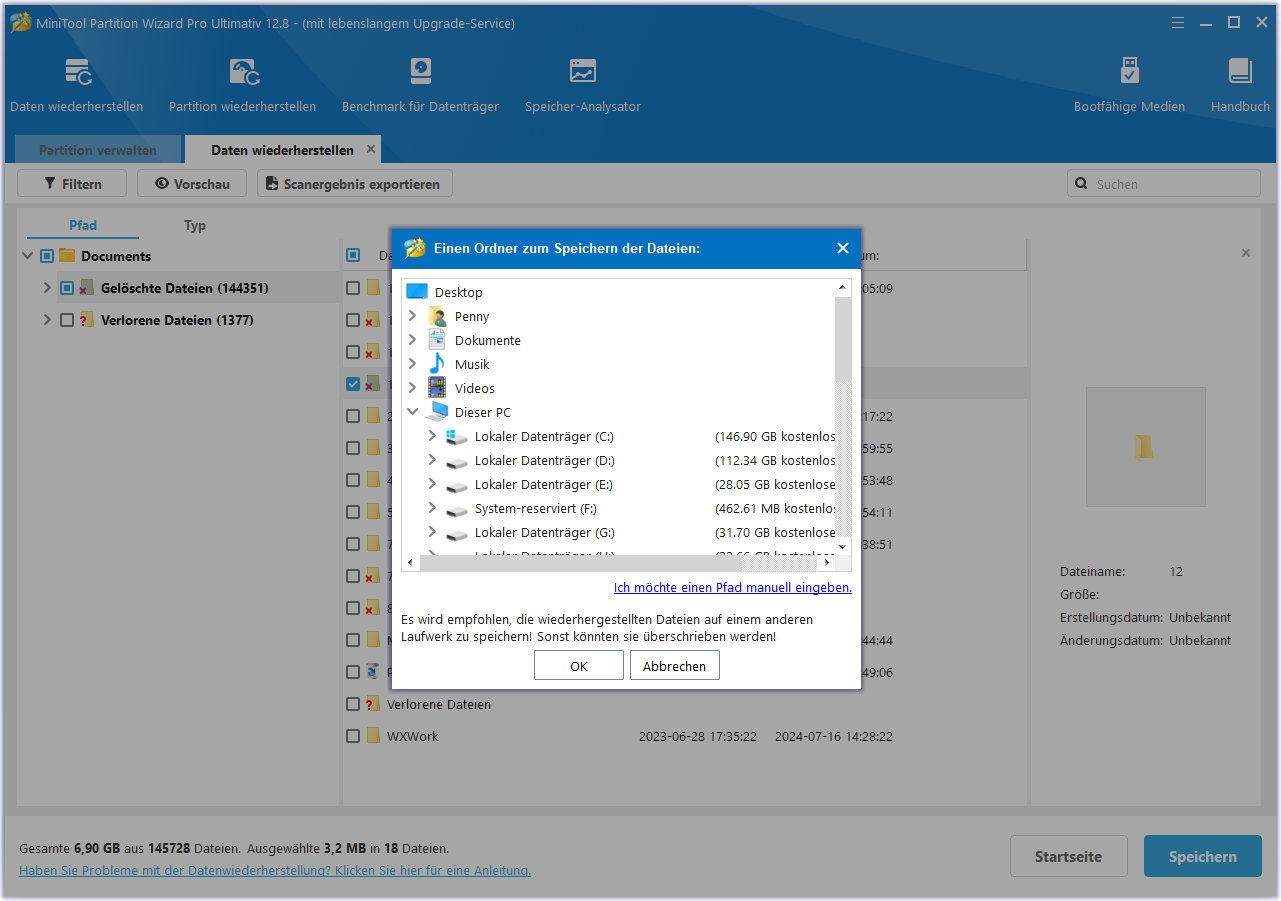Viewport: 1281px width, 901px height.
Task: Select Lokaler Datenträger (E:) drive icon
Action: click(457, 485)
